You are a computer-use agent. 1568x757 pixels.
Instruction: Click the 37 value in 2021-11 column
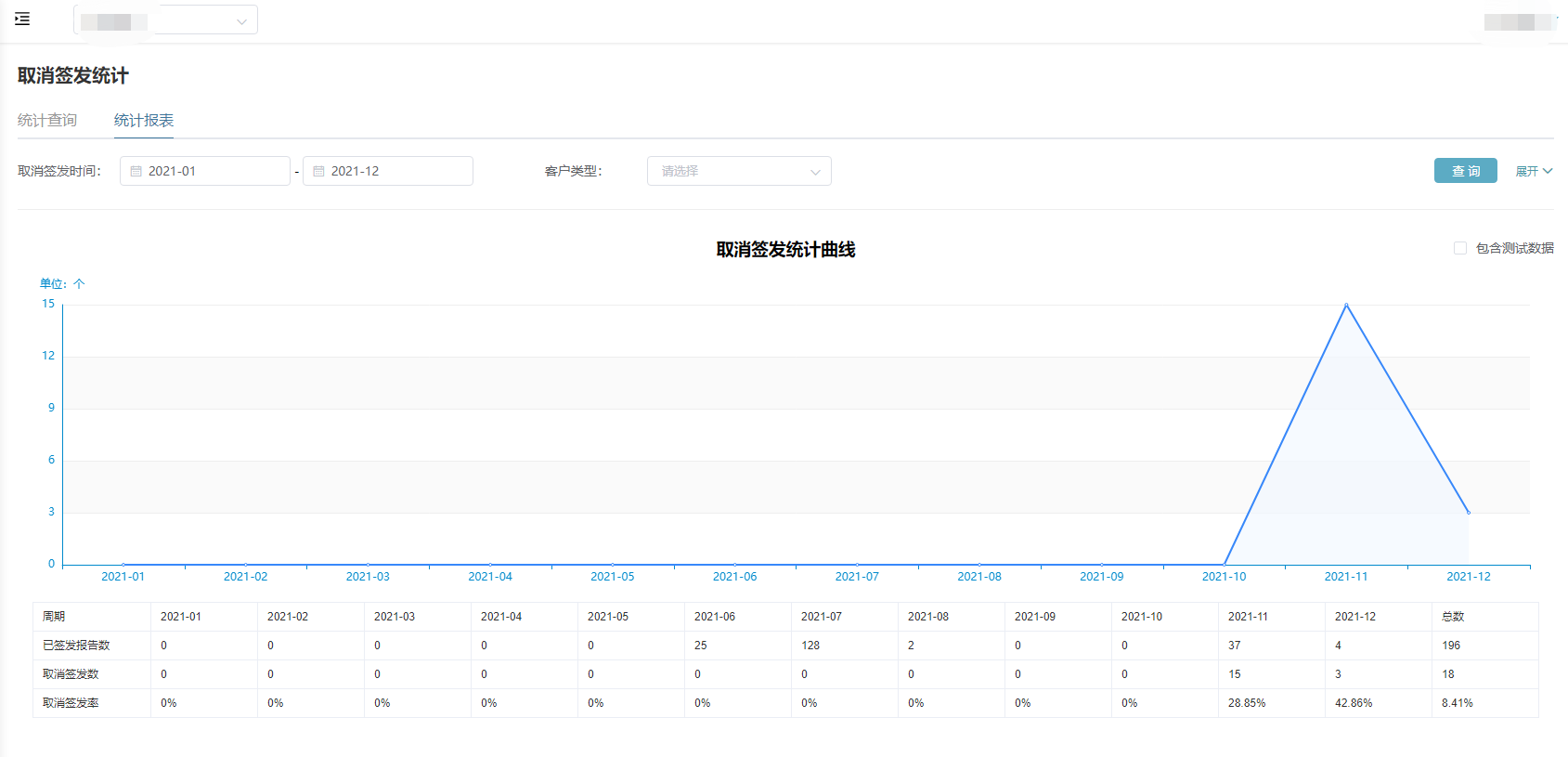[x=1235, y=646]
